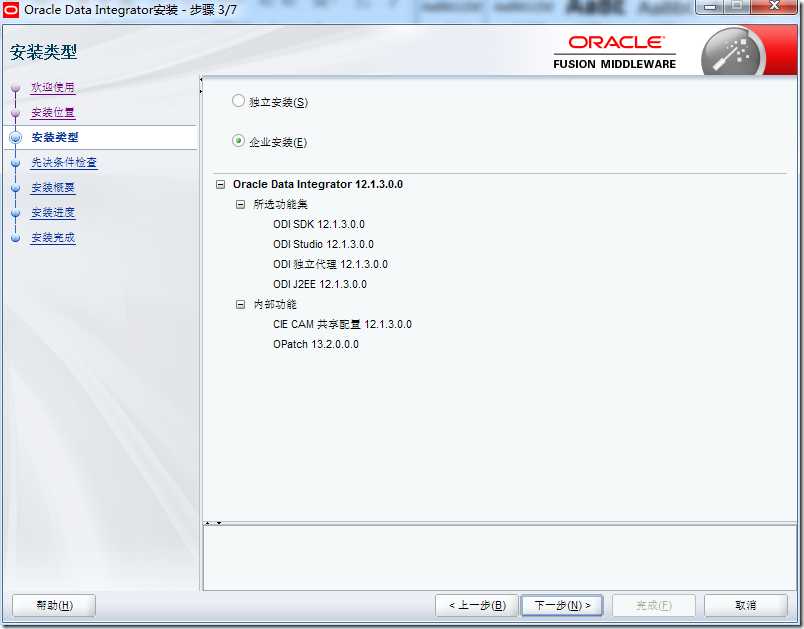Select ODI J2EE 12.1.3.0.0 entry

(319, 285)
